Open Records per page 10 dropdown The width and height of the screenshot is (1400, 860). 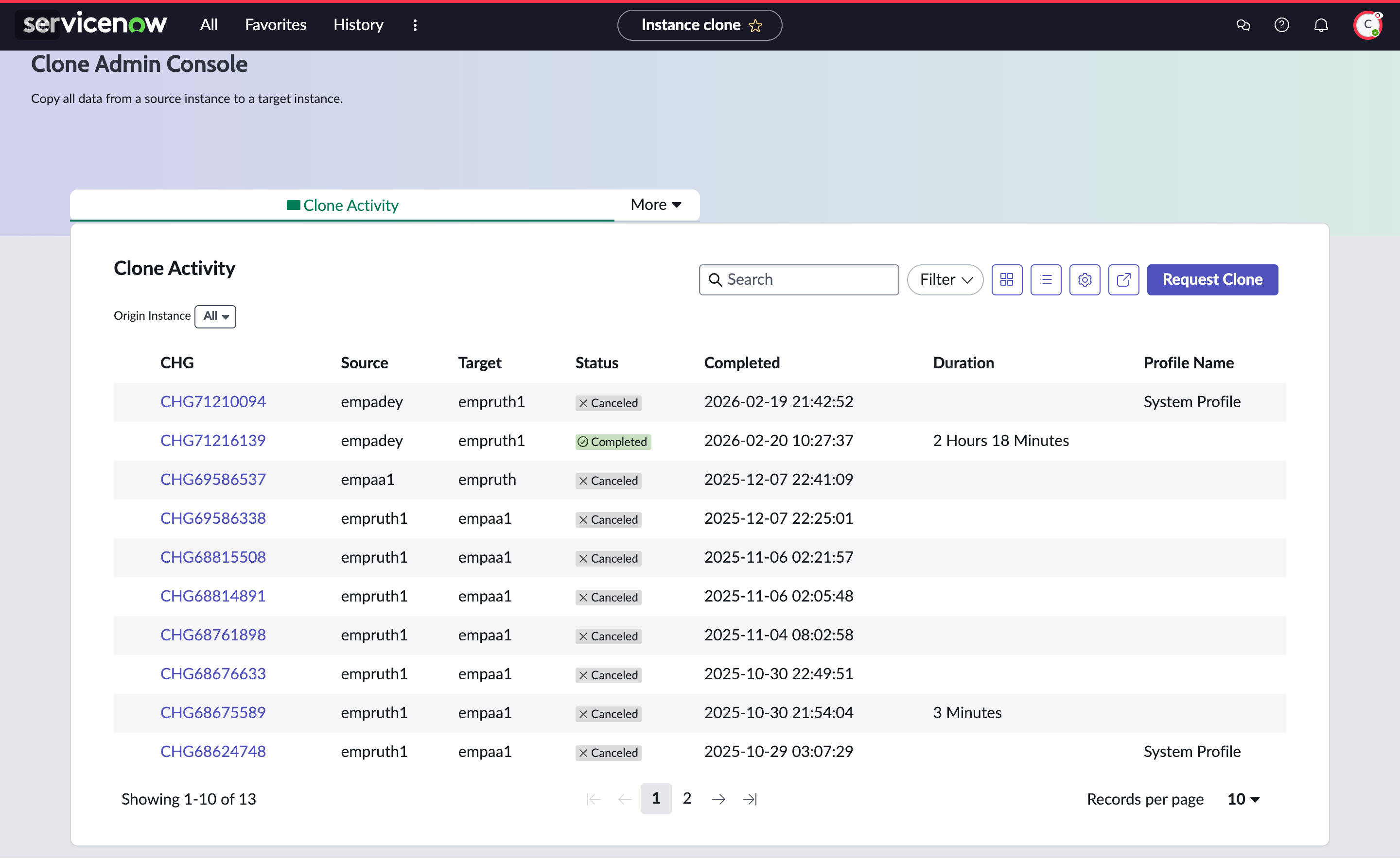click(x=1243, y=799)
